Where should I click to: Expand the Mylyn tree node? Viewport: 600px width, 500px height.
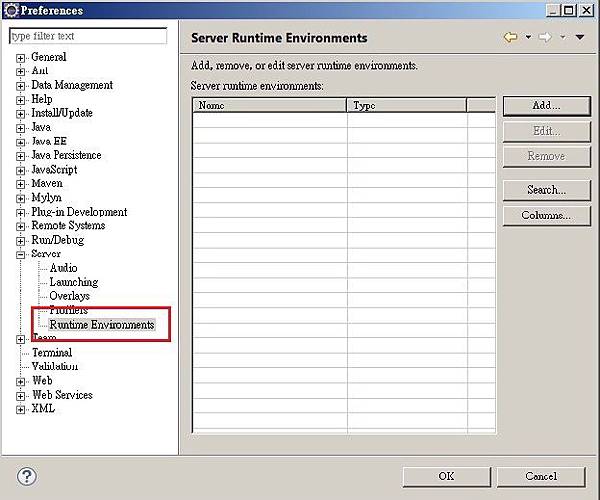[20, 199]
